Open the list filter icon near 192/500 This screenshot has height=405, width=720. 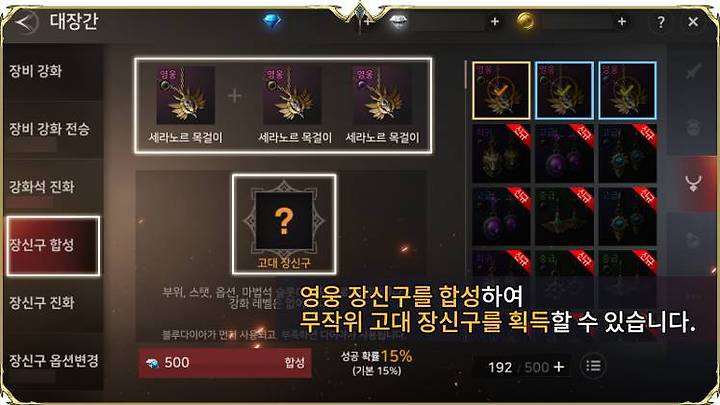coord(593,366)
